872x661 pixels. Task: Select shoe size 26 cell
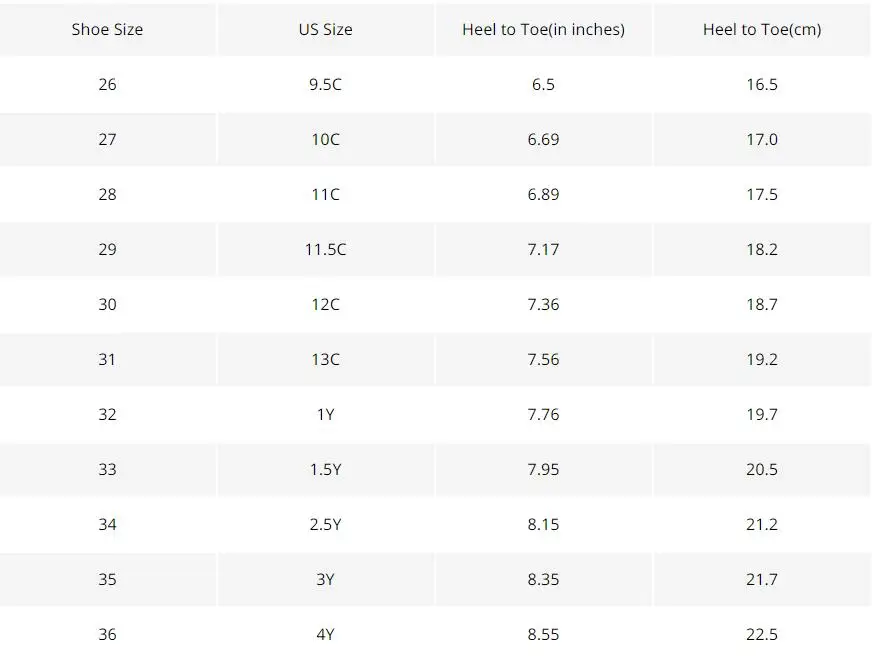pyautogui.click(x=107, y=85)
